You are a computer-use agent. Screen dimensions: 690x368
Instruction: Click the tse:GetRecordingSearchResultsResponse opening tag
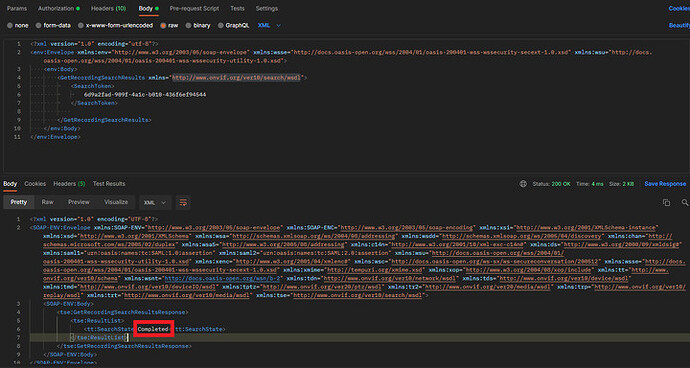[123, 312]
